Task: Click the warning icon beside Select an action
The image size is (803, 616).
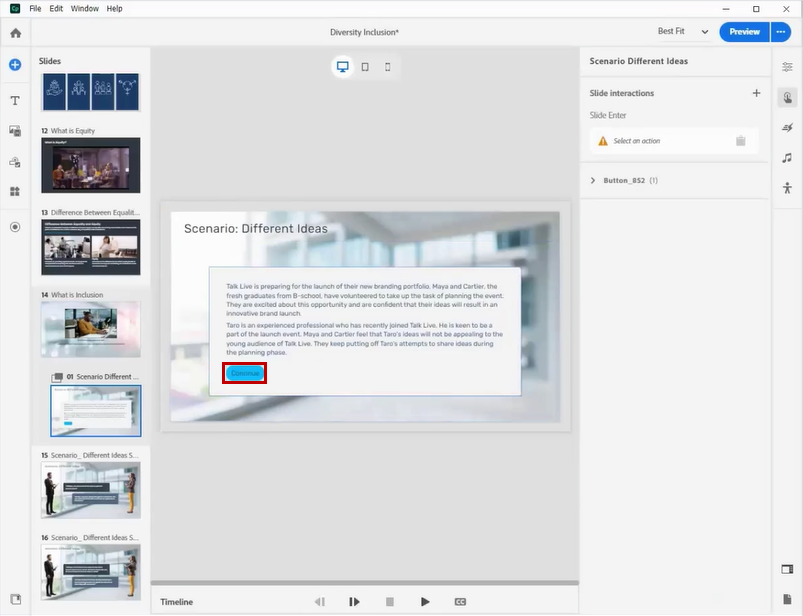Action: tap(603, 141)
